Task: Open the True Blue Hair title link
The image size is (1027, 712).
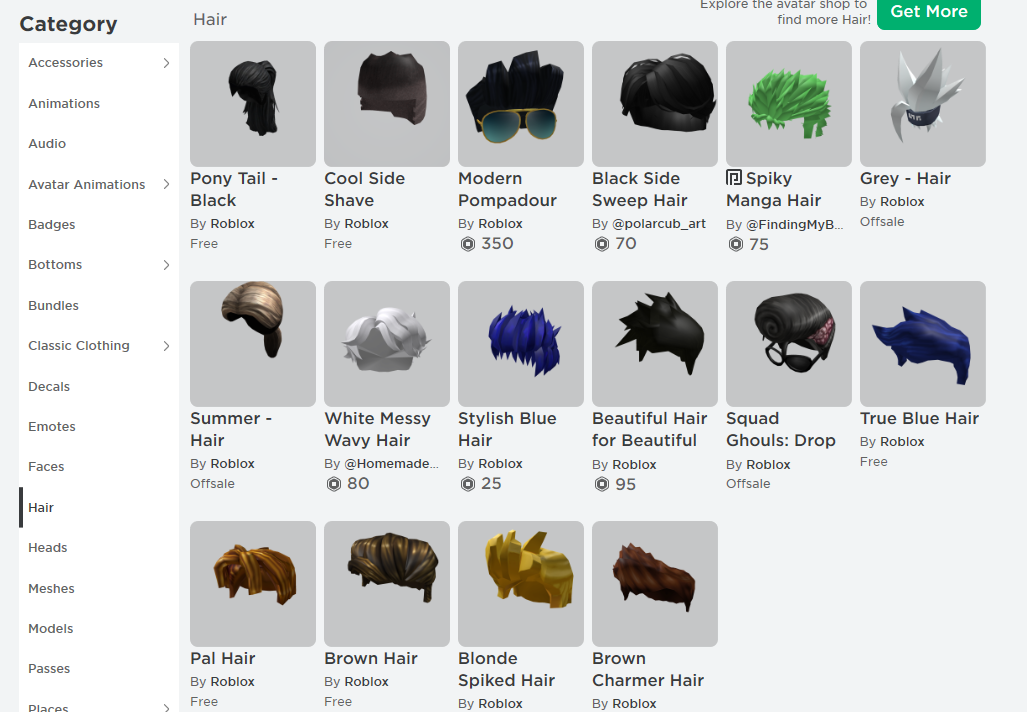Action: 920,418
